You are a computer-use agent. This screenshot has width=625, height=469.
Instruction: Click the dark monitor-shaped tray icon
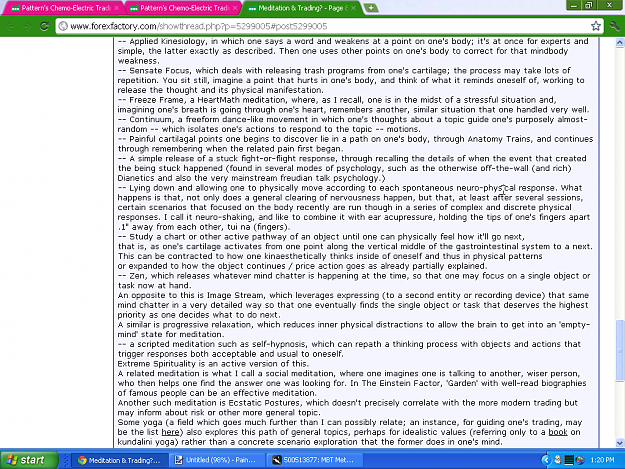coord(569,460)
